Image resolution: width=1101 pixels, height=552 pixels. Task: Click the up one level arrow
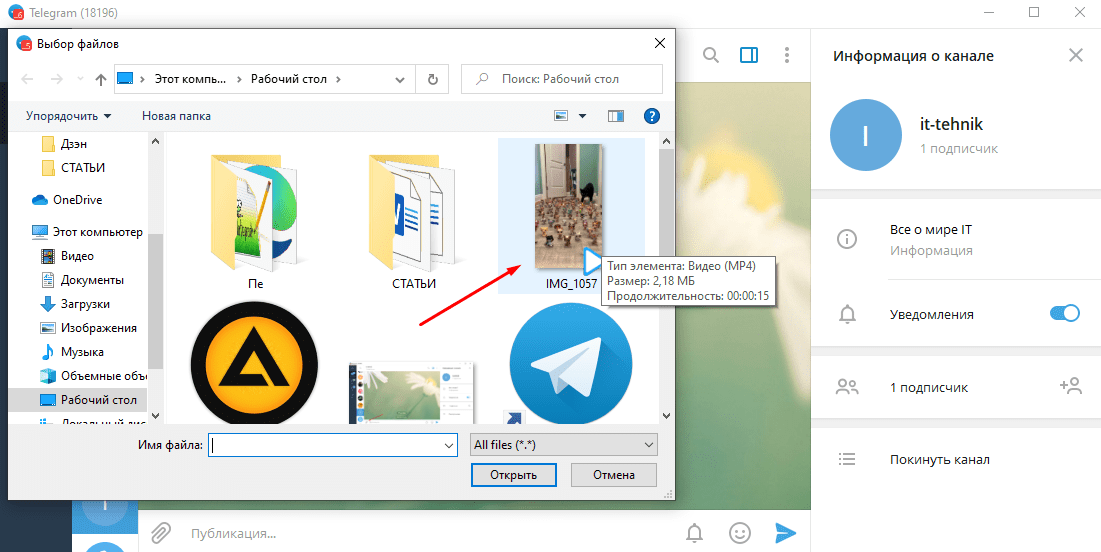coord(100,79)
